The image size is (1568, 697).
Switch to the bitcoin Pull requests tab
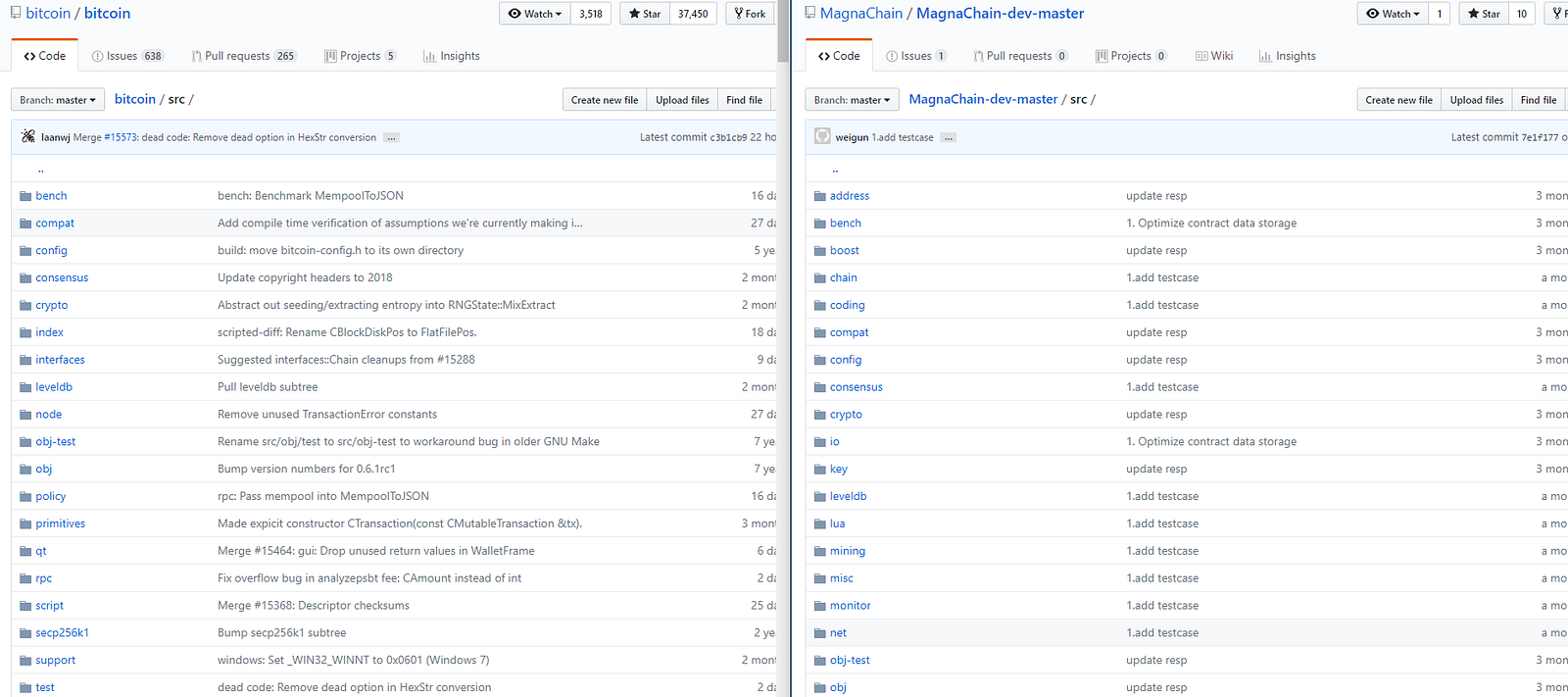243,56
